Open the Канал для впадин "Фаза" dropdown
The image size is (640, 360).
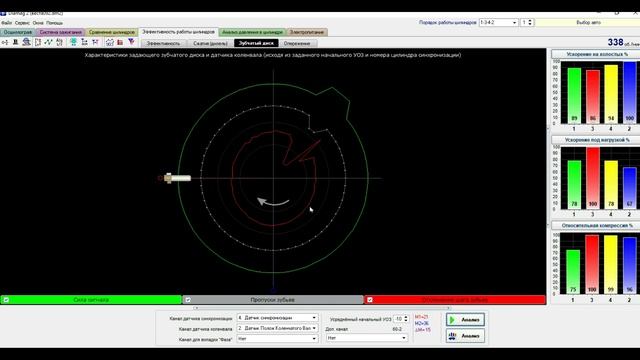(277, 339)
